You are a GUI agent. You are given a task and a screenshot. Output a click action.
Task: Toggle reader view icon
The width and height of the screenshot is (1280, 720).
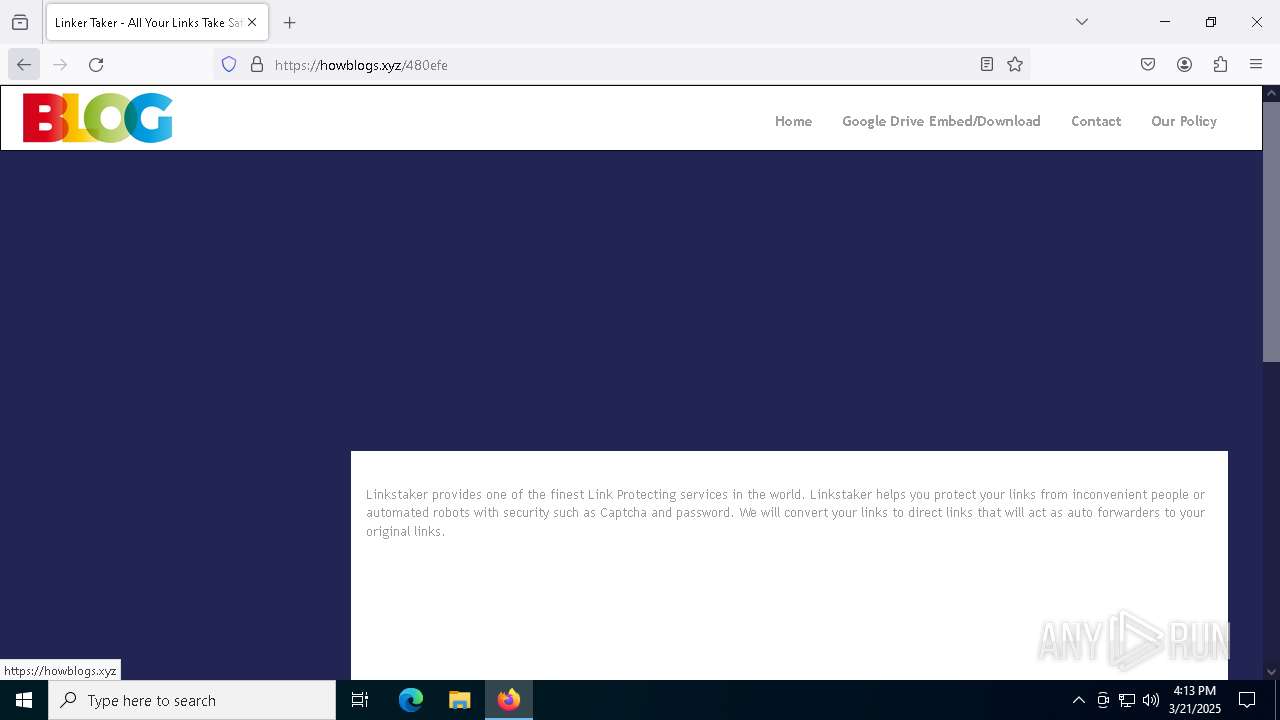[x=987, y=65]
